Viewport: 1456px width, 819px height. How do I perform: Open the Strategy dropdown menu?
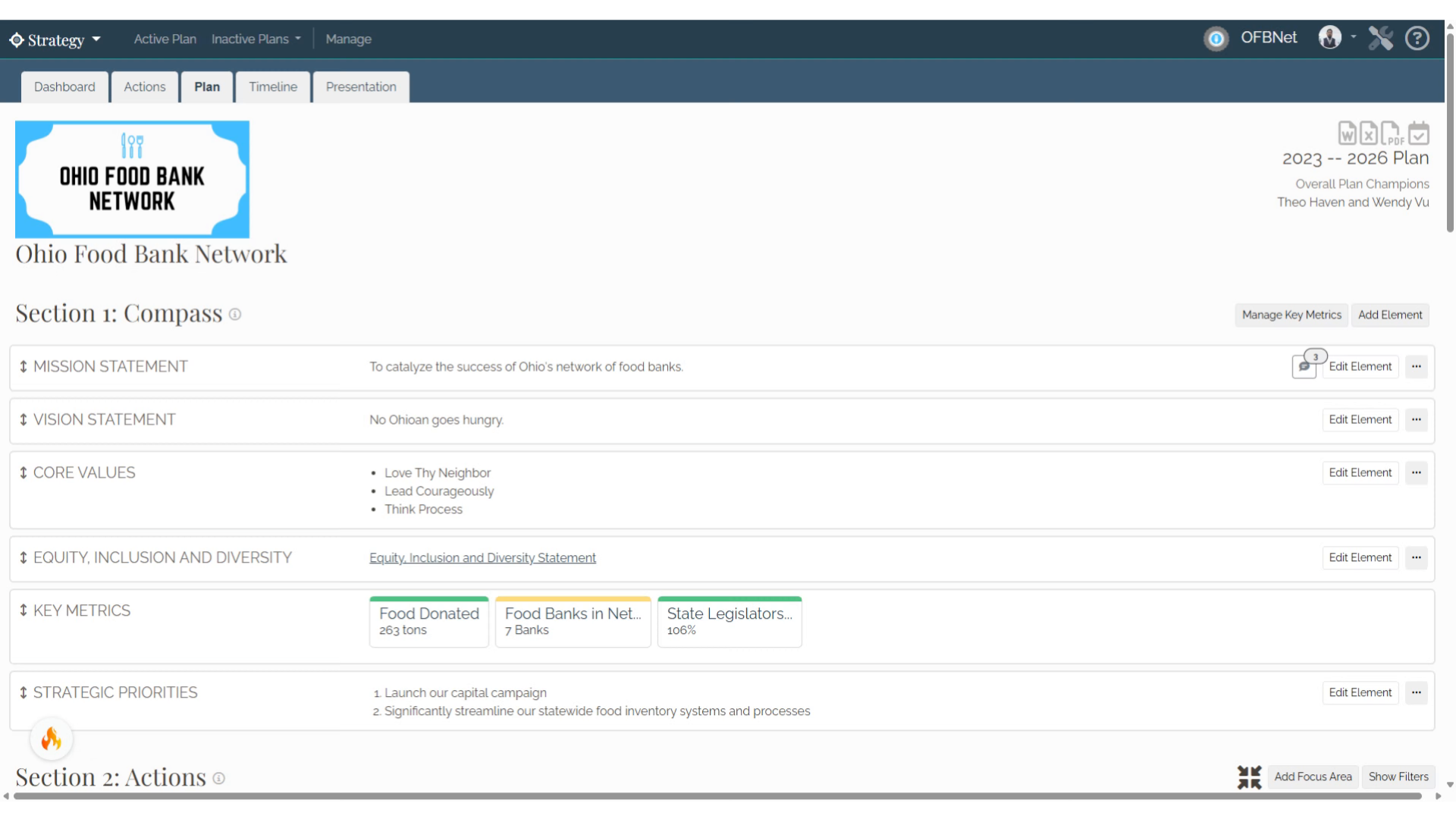point(55,39)
